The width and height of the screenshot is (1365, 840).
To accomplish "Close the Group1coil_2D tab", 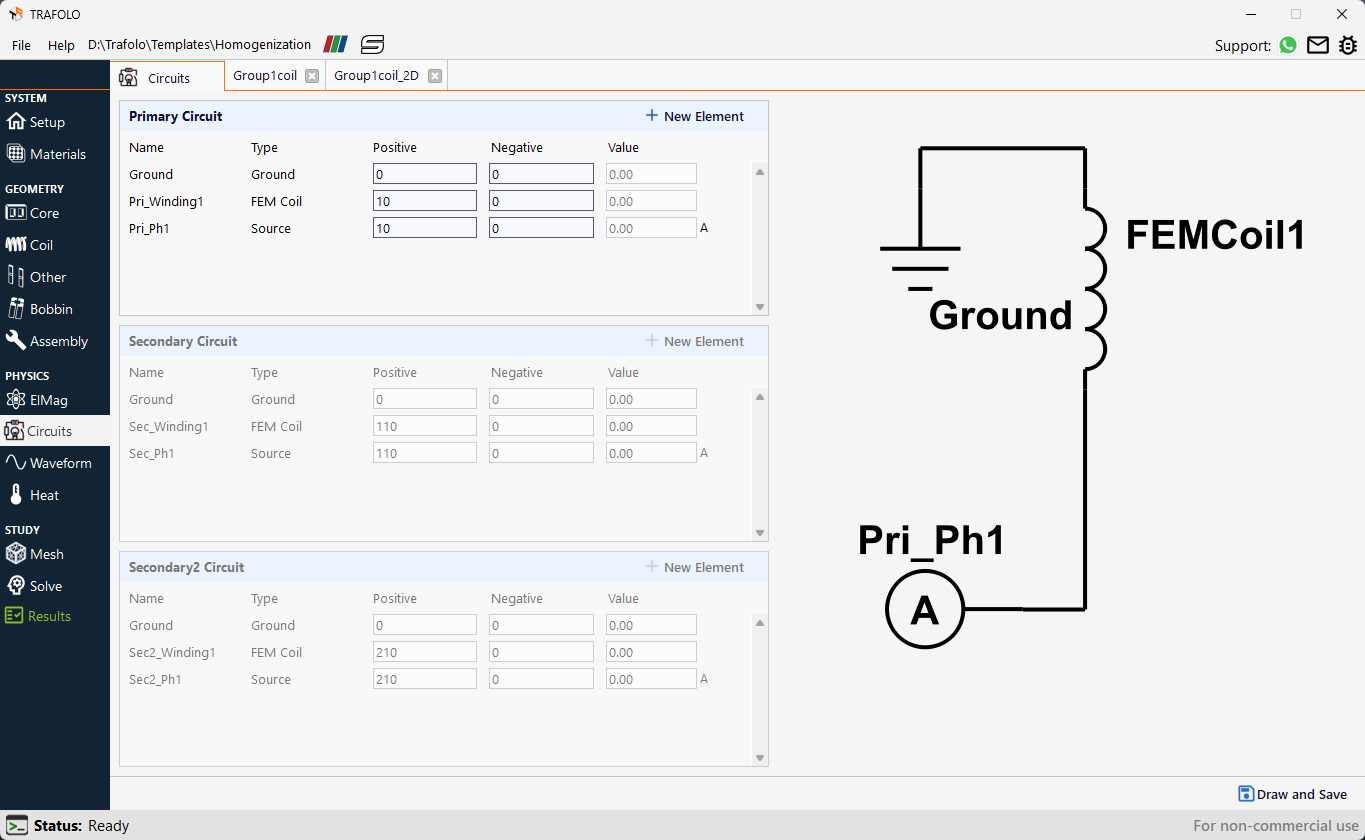I will click(x=434, y=76).
